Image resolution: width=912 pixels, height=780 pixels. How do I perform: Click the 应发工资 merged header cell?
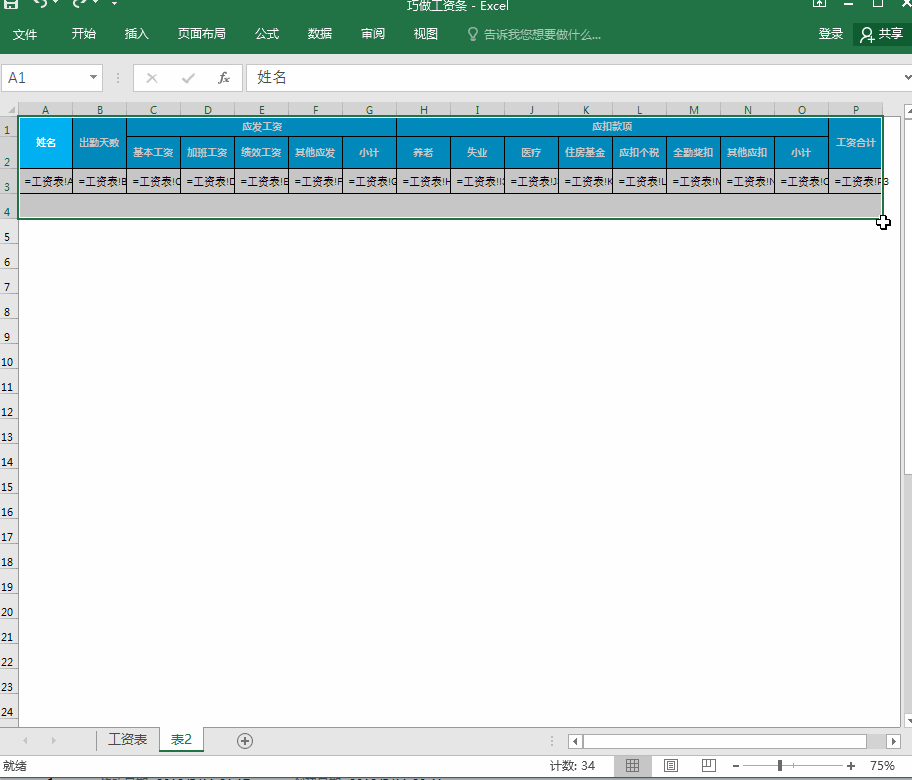[262, 127]
